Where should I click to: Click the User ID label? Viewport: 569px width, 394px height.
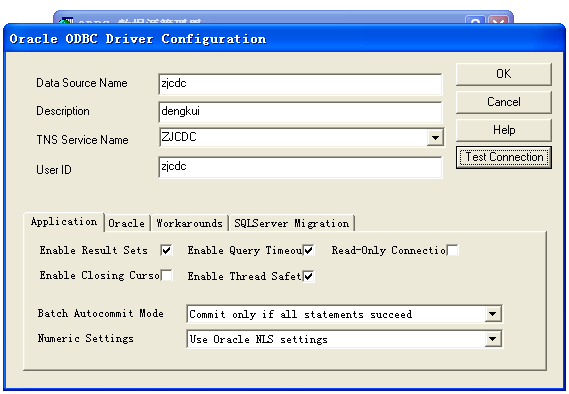tap(54, 170)
